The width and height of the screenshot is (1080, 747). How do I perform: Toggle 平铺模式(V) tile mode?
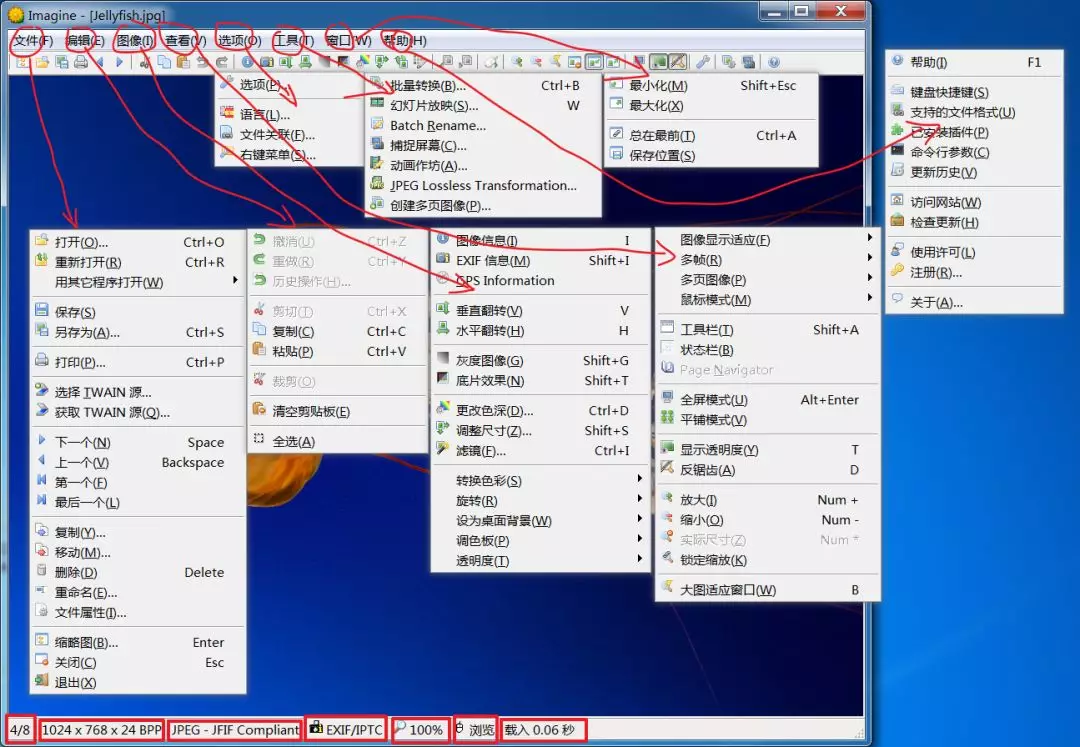pyautogui.click(x=767, y=420)
